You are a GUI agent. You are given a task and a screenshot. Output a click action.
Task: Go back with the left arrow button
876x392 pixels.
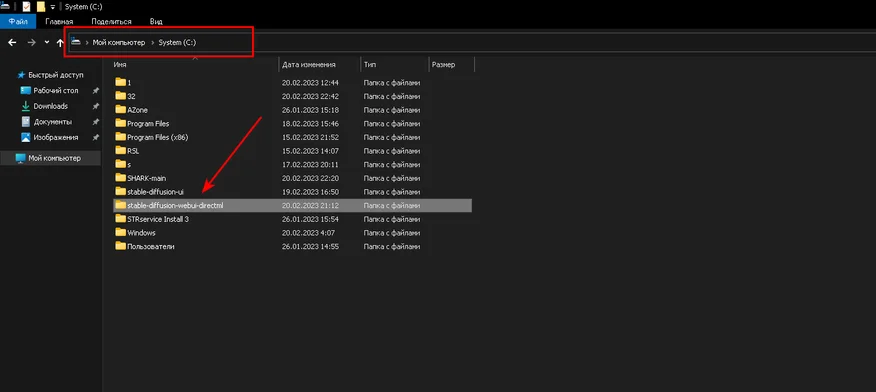(x=12, y=42)
